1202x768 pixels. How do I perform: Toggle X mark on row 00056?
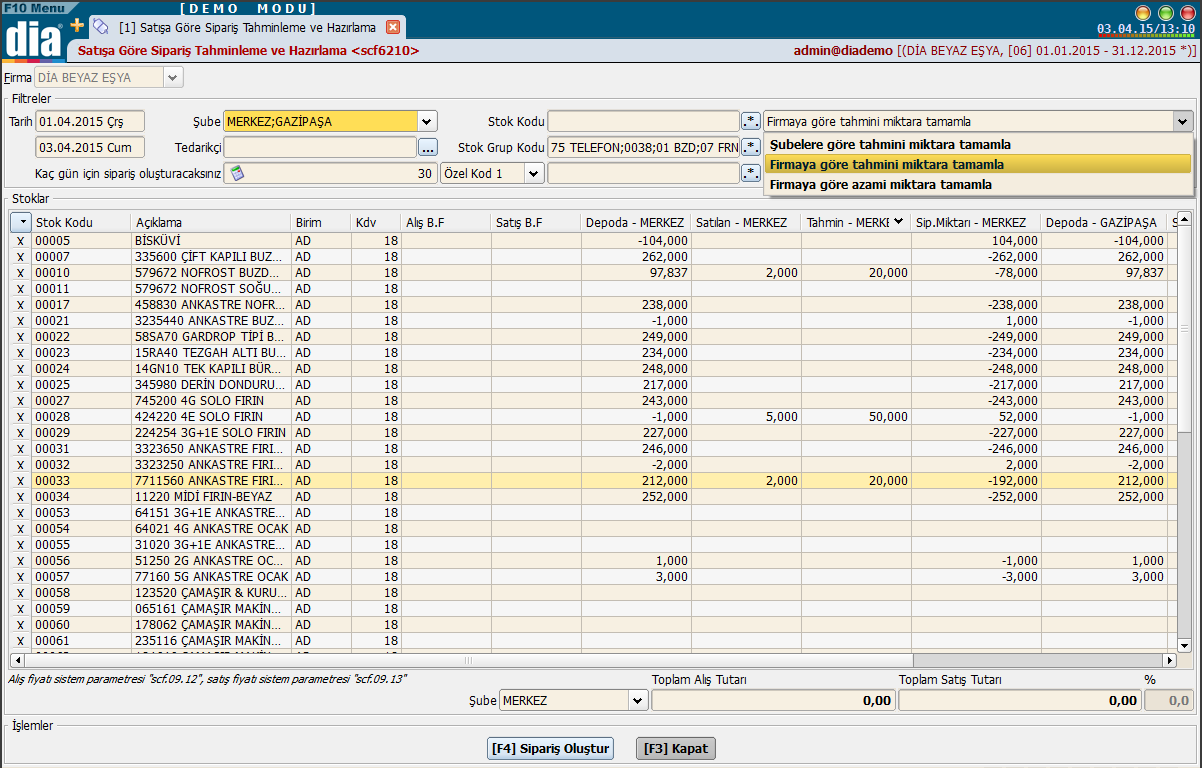click(x=20, y=560)
